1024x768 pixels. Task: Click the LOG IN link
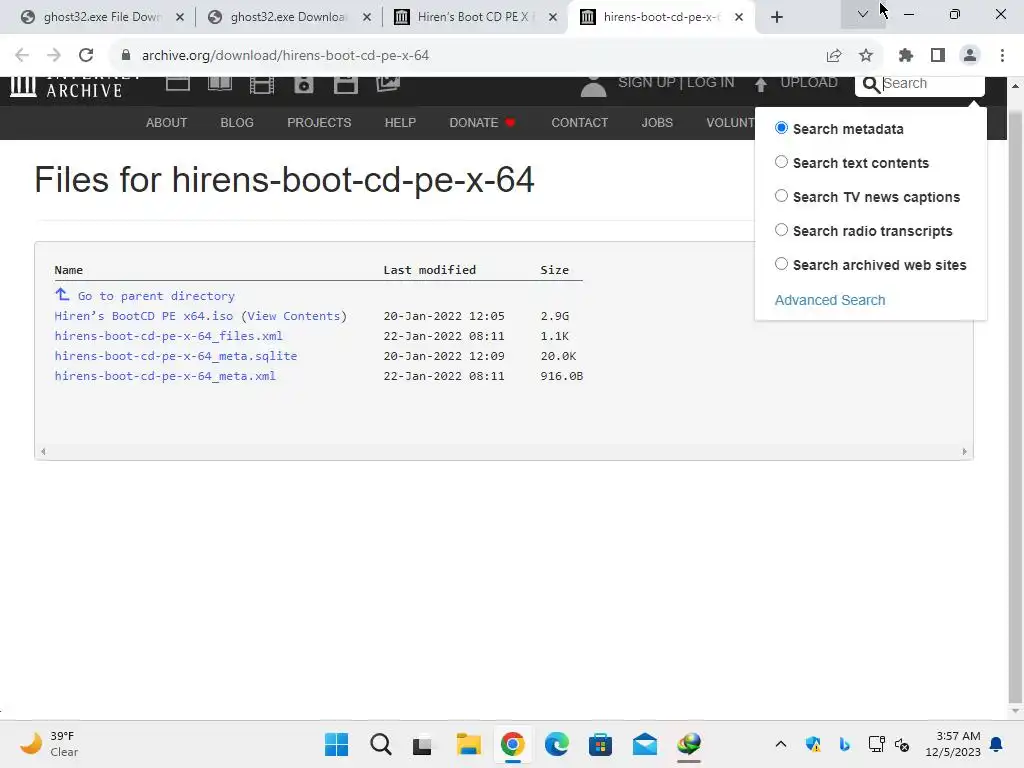tap(711, 83)
